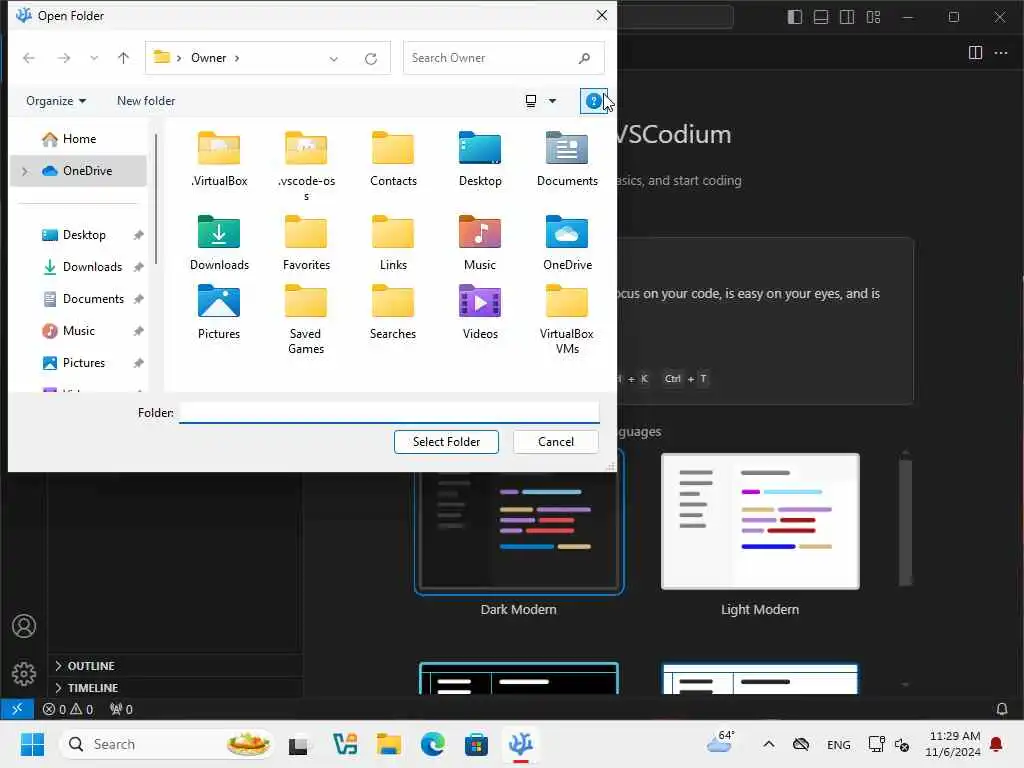Open remote window status bar icon

point(17,709)
